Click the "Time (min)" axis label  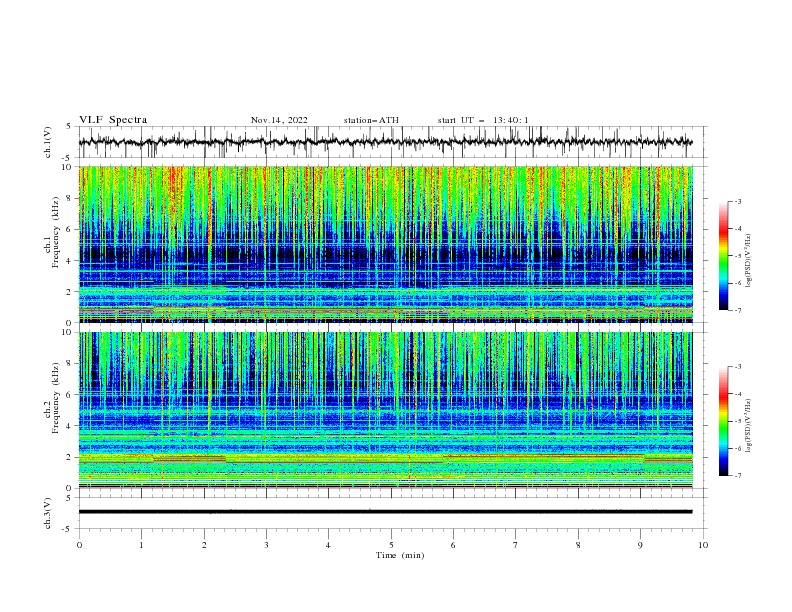(400, 555)
